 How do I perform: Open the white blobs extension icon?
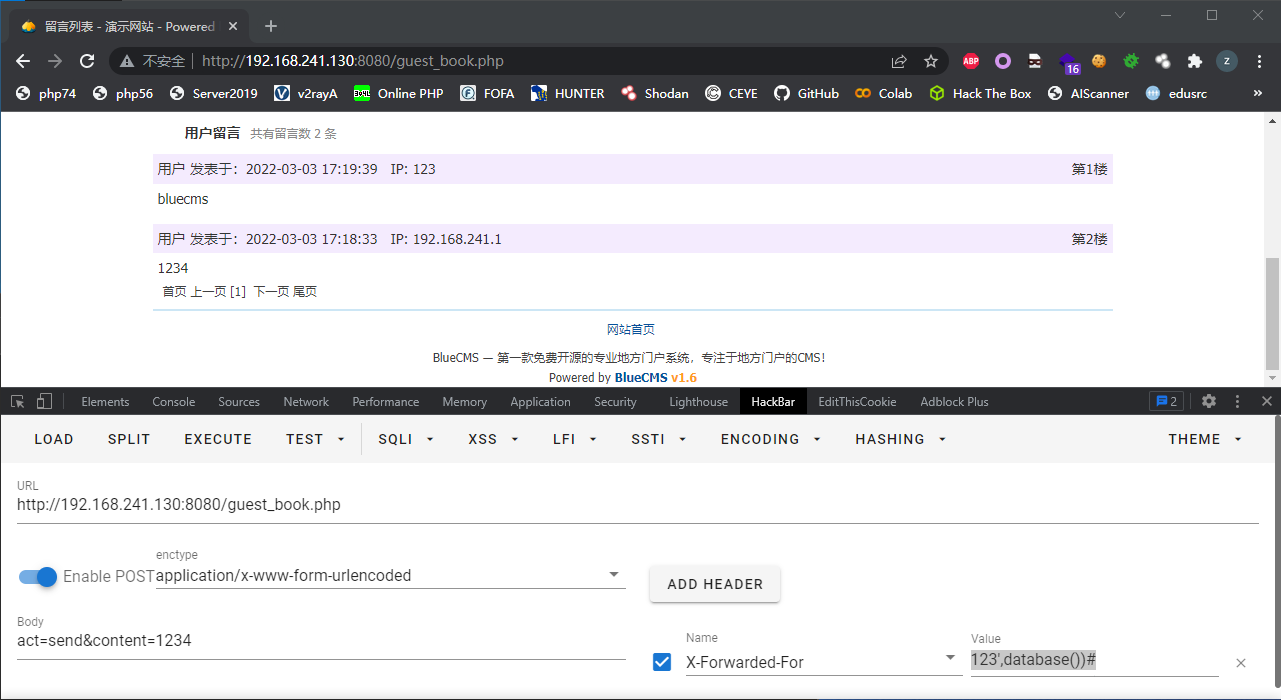pyautogui.click(x=1163, y=61)
